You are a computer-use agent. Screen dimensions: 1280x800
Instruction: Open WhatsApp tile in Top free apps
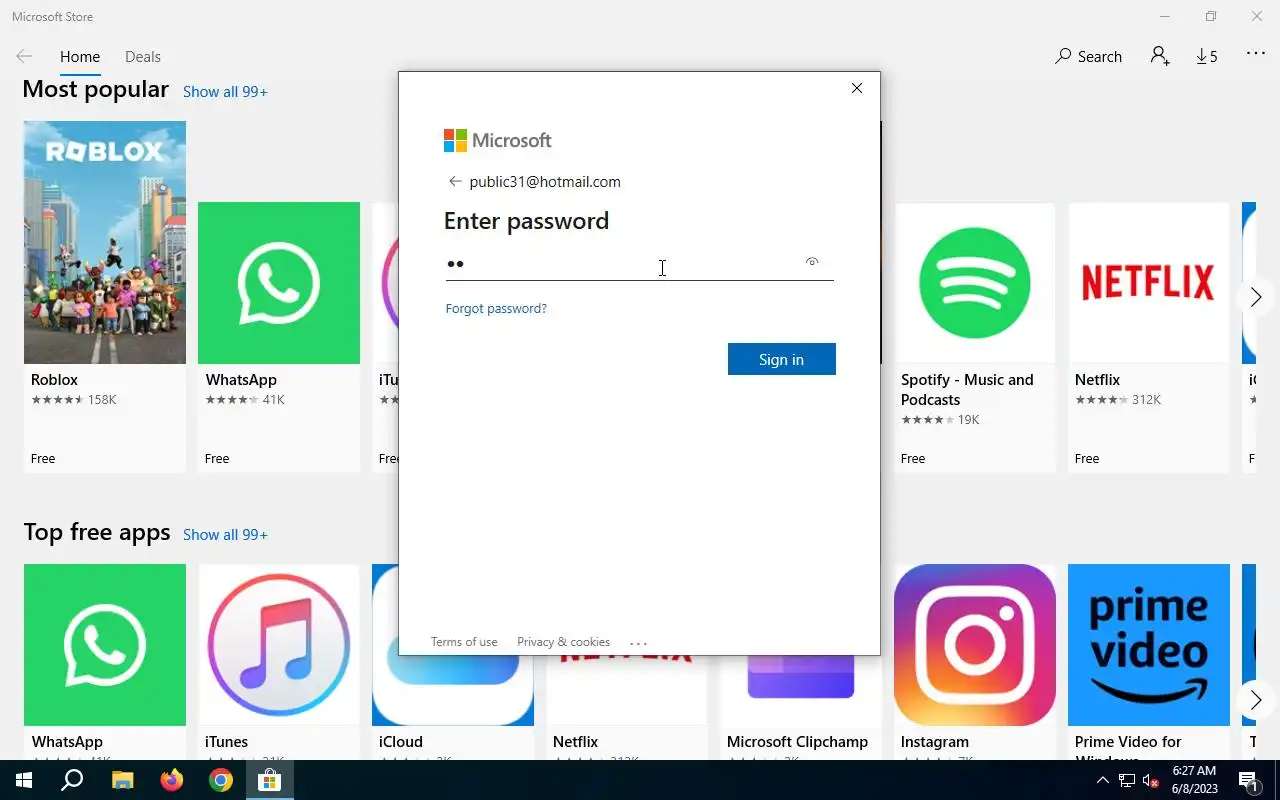click(x=105, y=660)
